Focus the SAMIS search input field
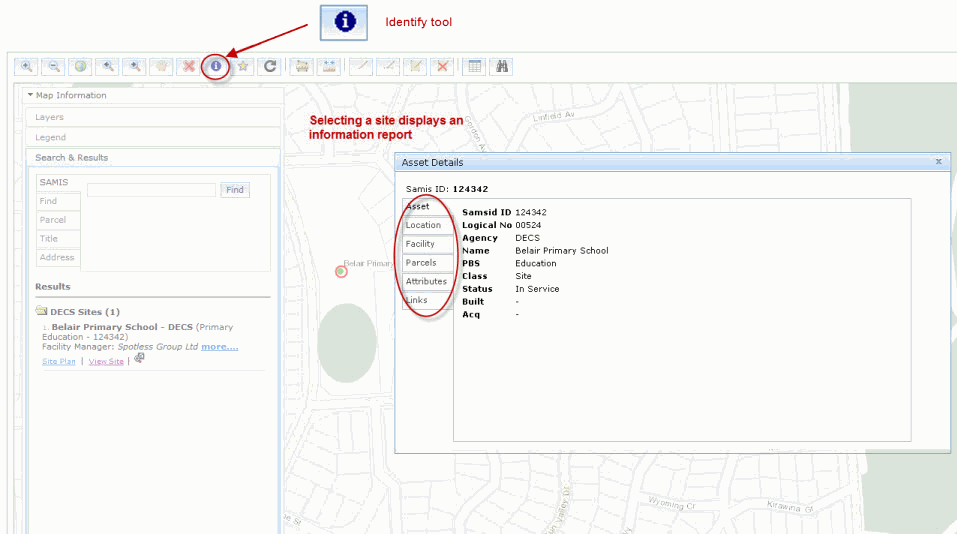The height and width of the screenshot is (534, 957). (x=151, y=190)
